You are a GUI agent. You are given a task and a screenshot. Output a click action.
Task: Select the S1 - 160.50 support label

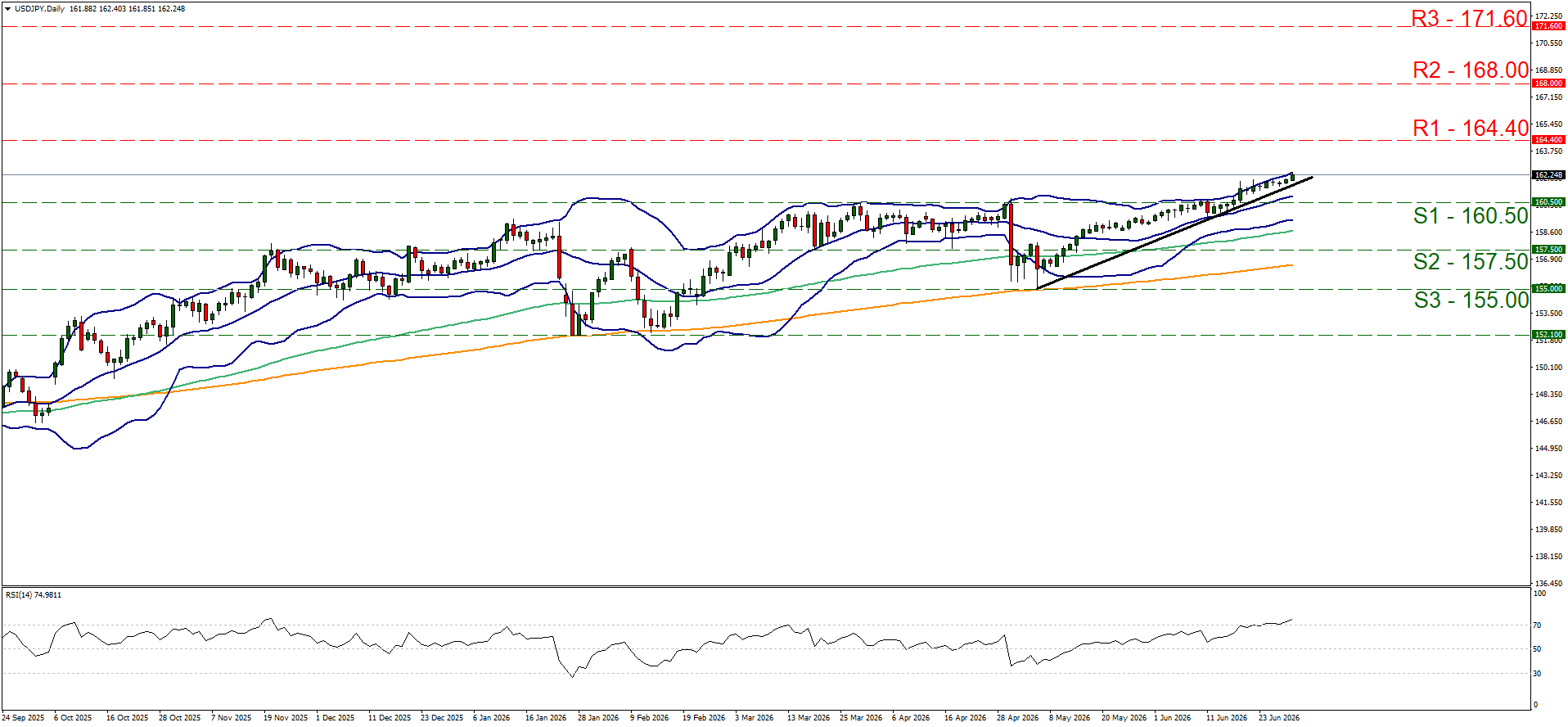tap(1471, 215)
